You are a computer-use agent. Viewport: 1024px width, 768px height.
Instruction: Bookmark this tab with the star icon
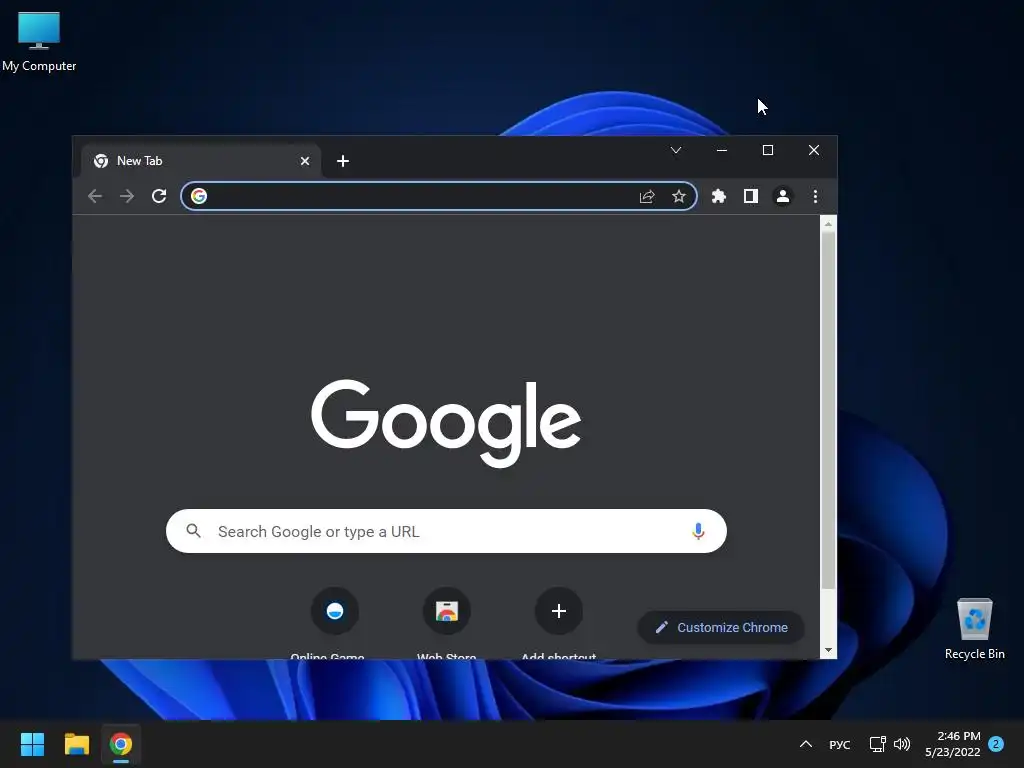(679, 196)
